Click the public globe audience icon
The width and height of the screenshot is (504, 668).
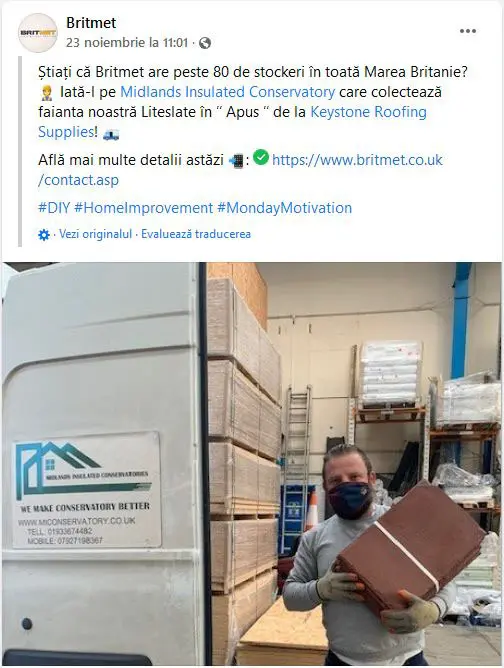(x=205, y=43)
